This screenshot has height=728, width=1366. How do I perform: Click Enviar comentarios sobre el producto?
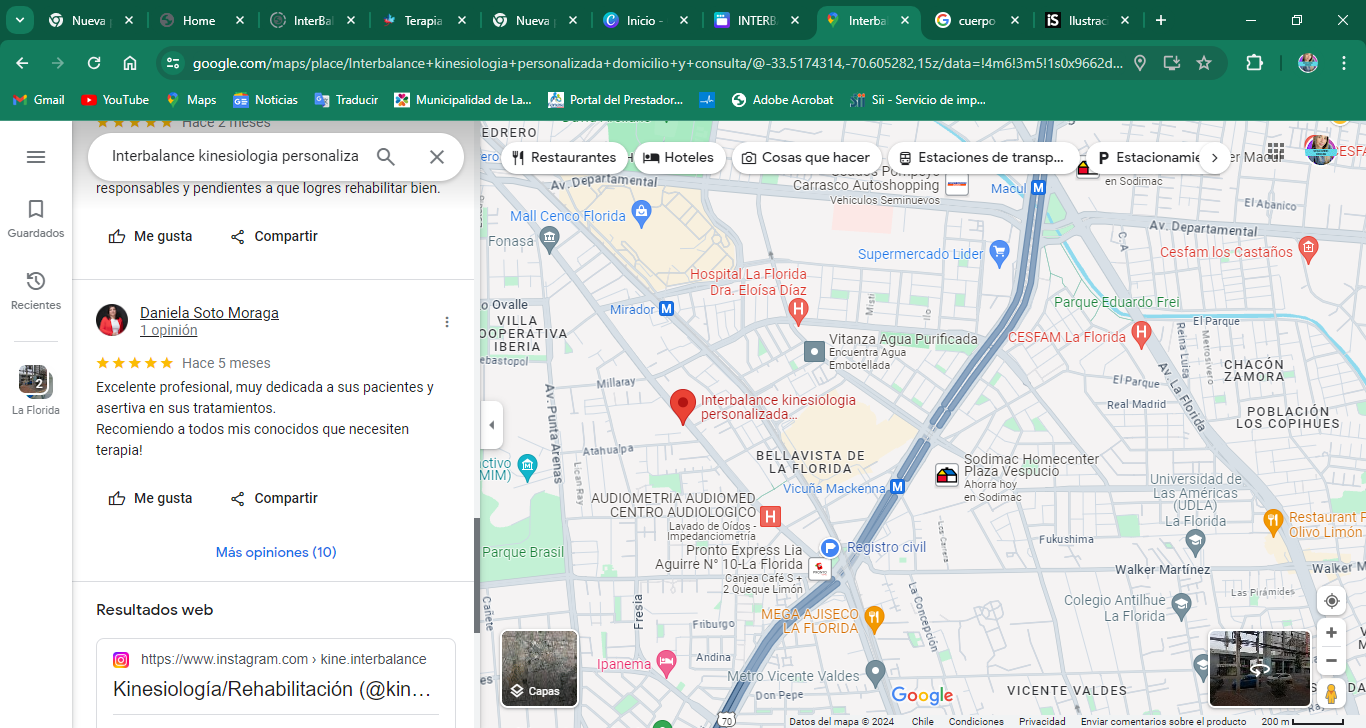tap(1163, 721)
